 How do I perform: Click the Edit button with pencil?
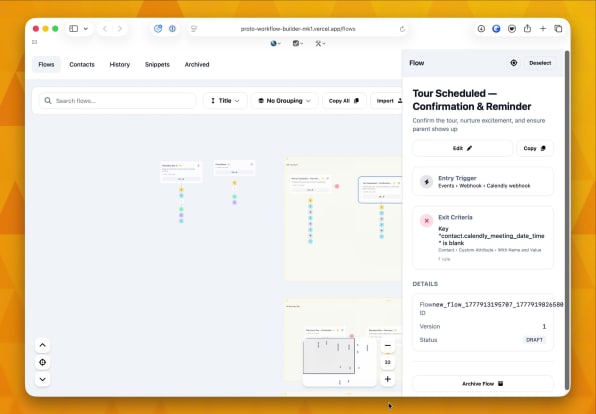click(x=463, y=148)
